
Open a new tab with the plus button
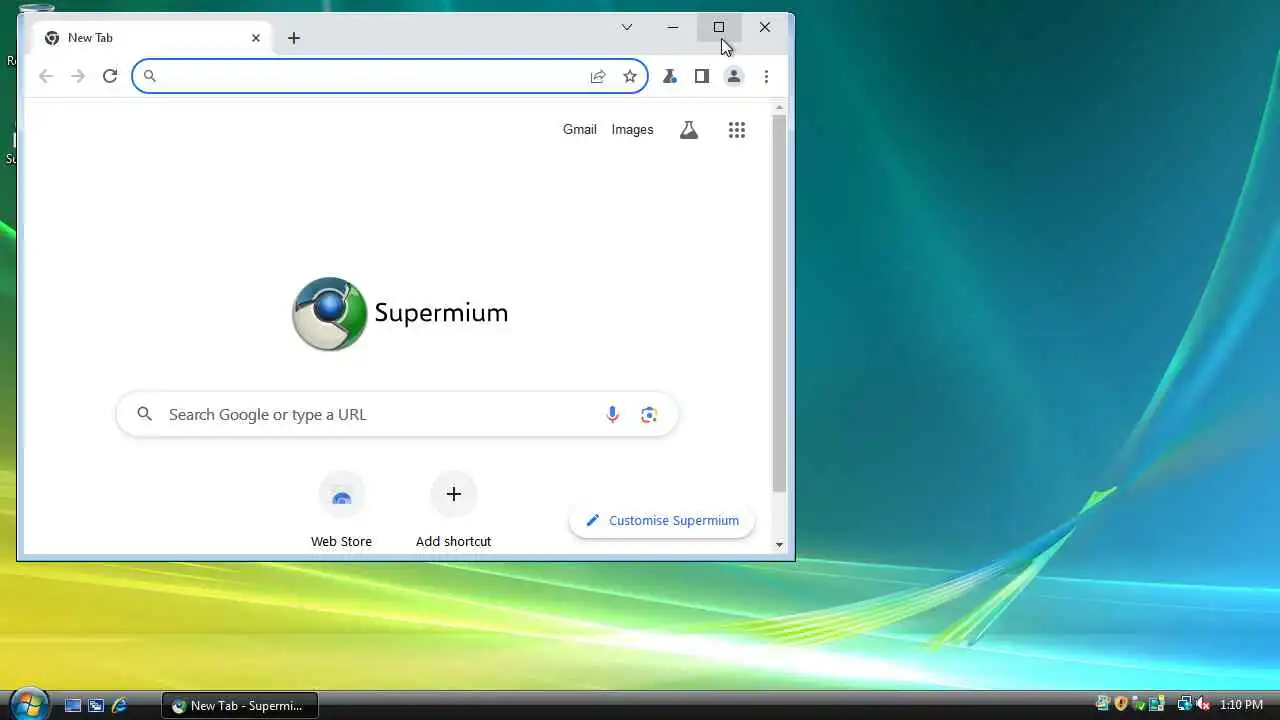point(294,38)
